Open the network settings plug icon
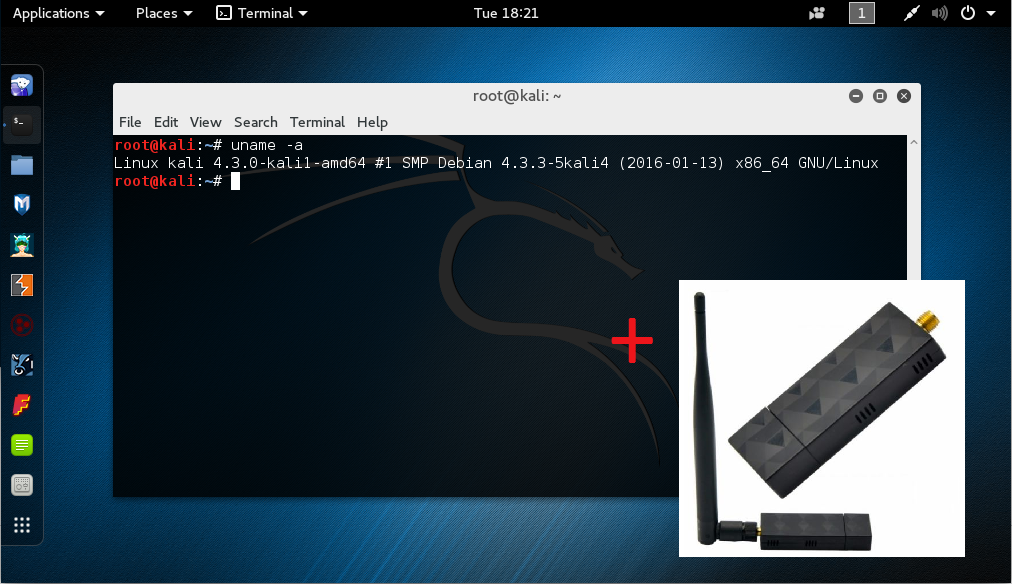This screenshot has width=1012, height=584. pos(911,13)
